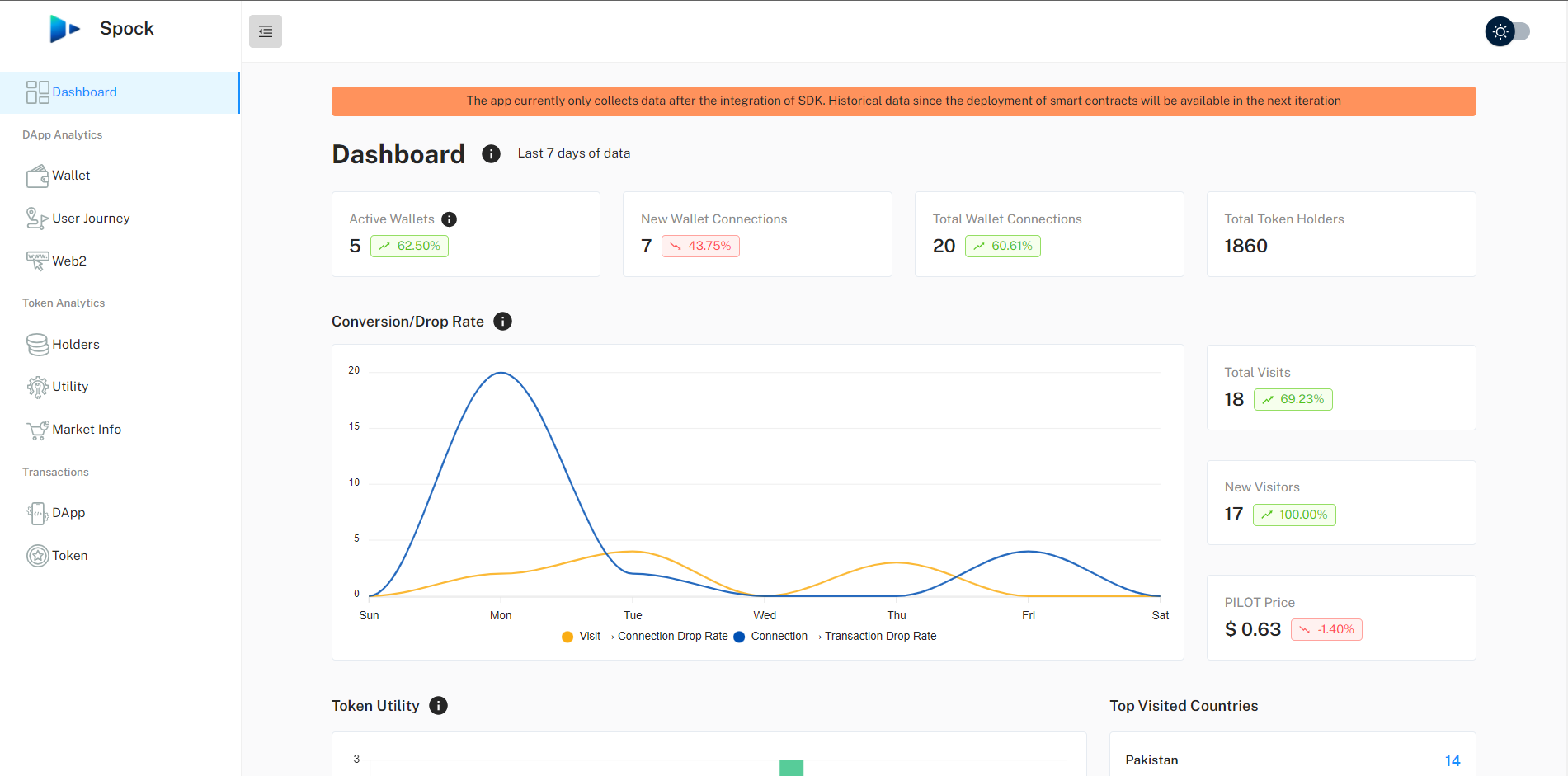1568x776 pixels.
Task: Go to User Journey page
Action: [91, 219]
